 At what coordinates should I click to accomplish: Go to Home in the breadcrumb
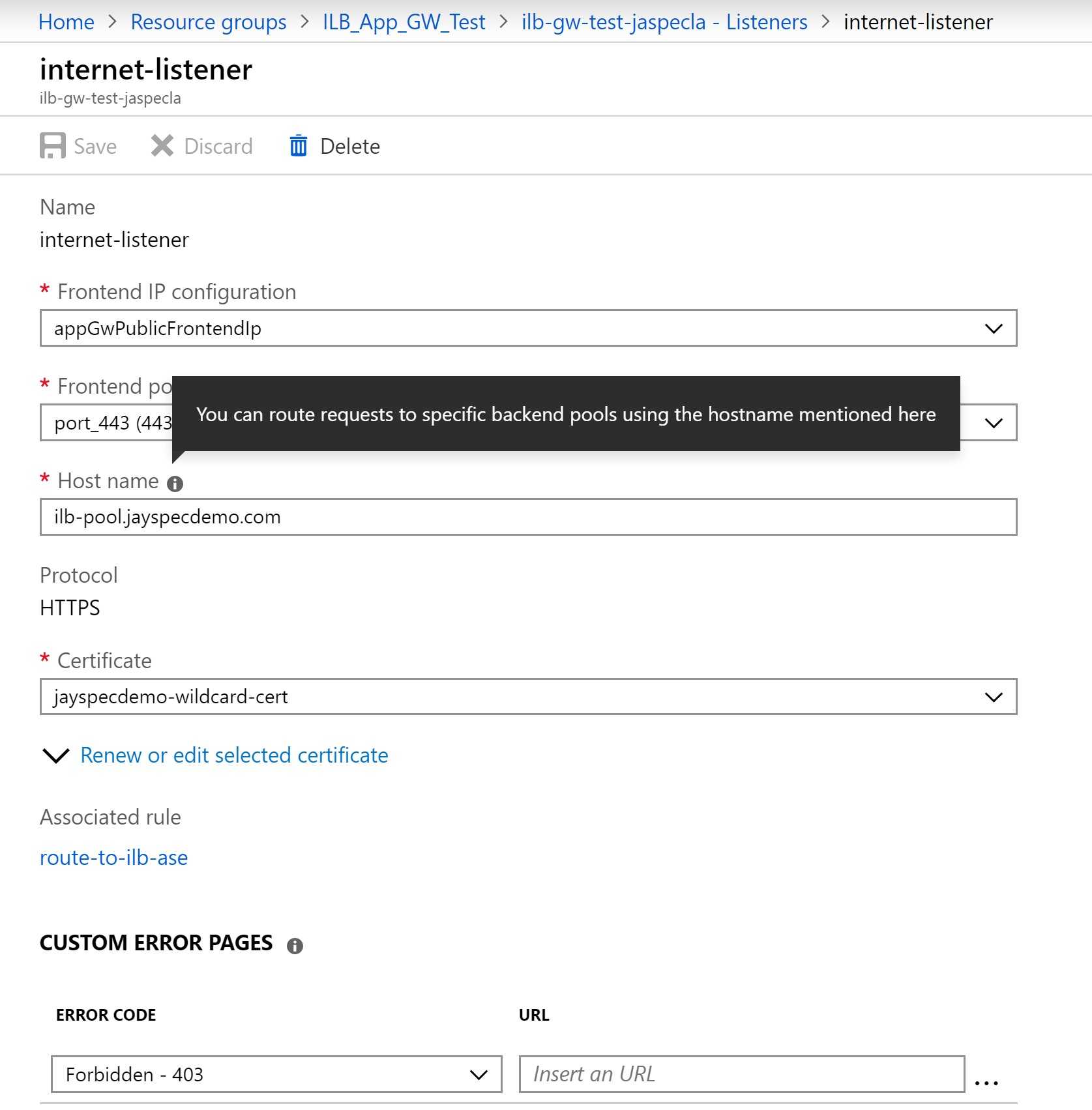[x=66, y=22]
